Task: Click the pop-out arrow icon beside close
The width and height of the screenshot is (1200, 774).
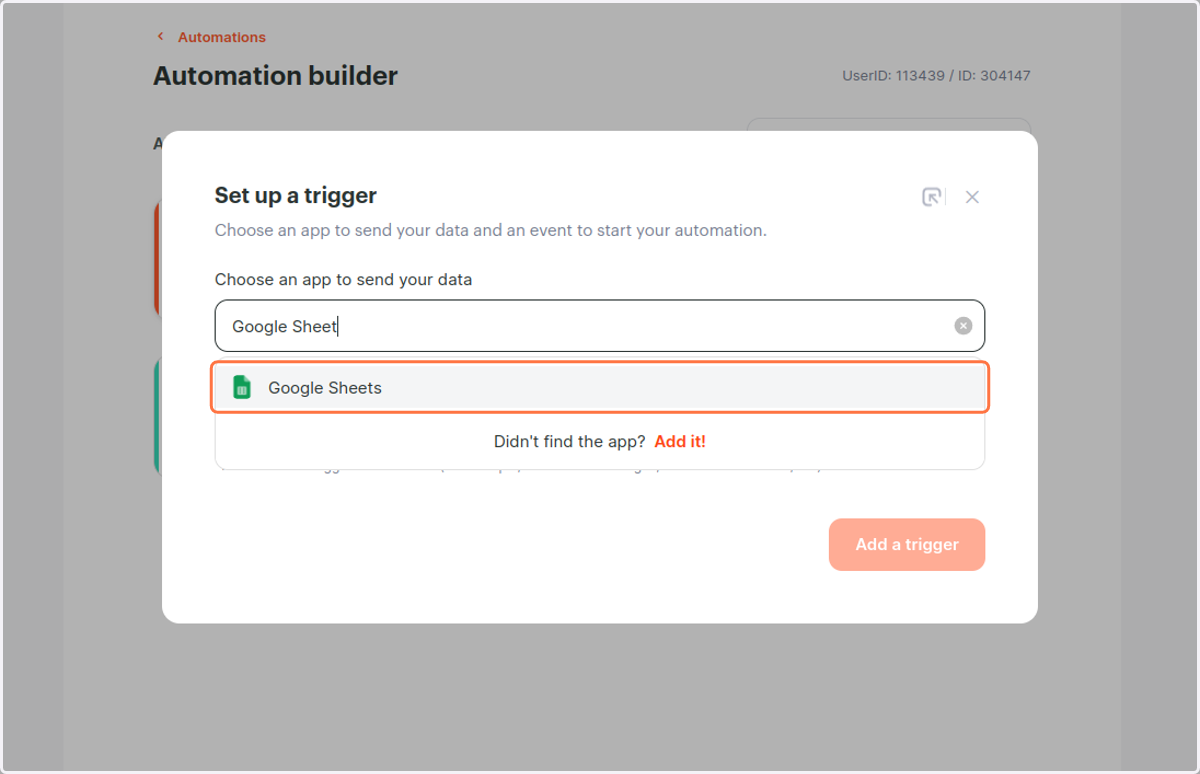Action: click(x=932, y=197)
